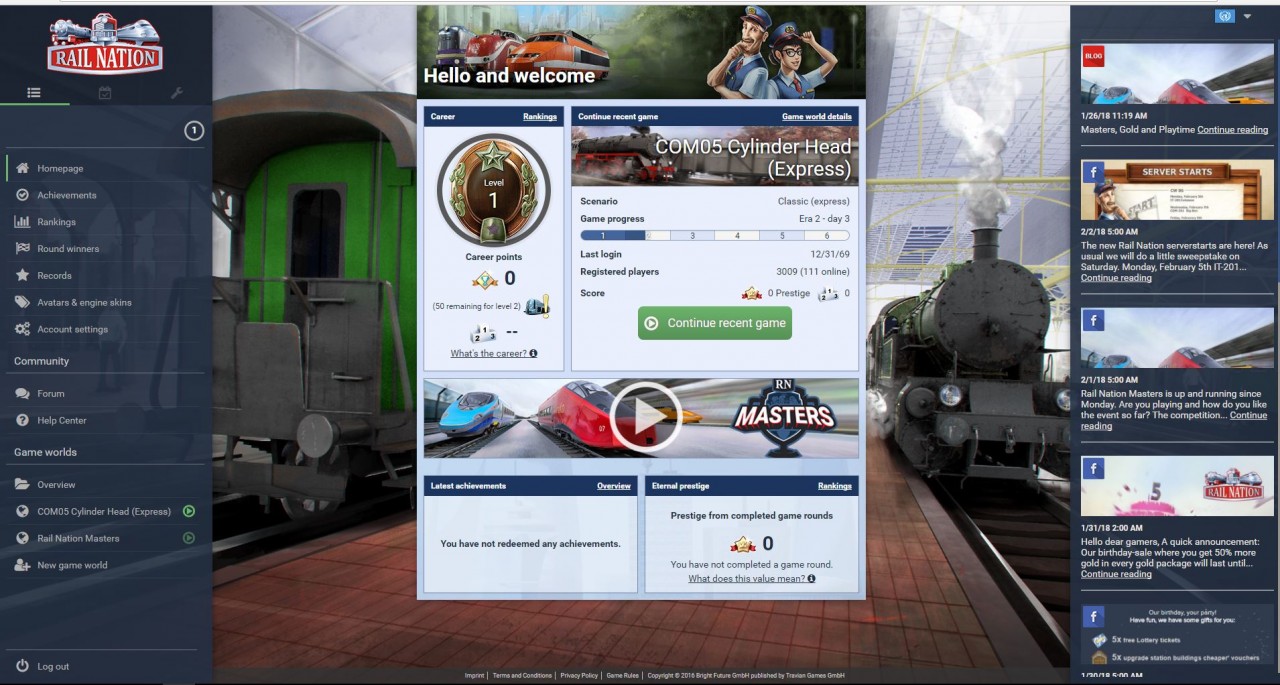The width and height of the screenshot is (1280, 685).
Task: Open the notification badge showing 1
Action: [194, 131]
